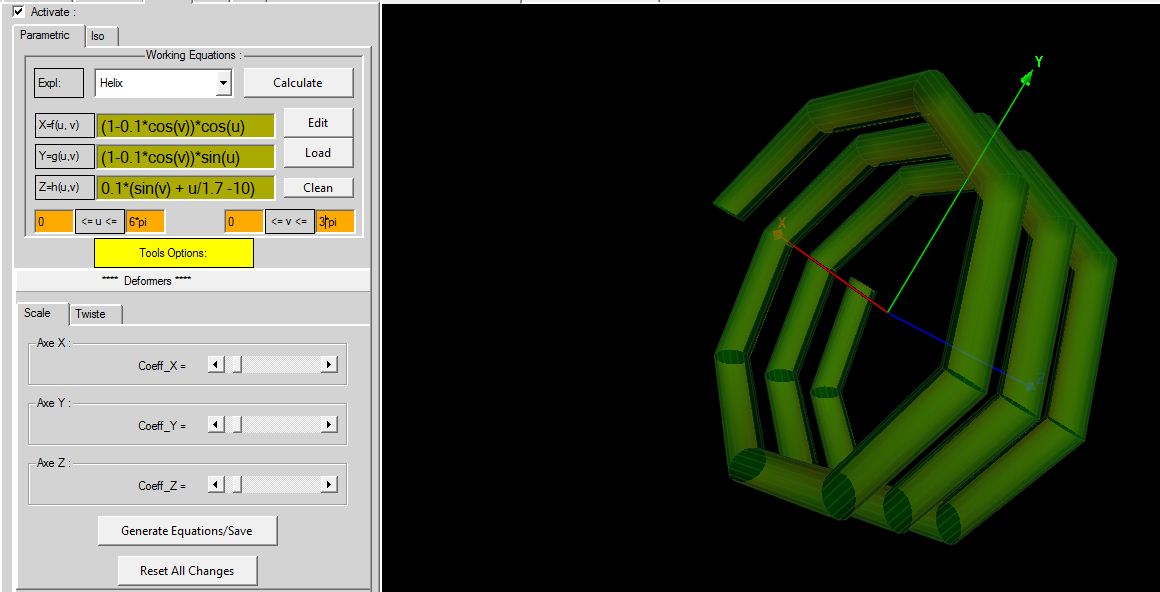Click Generate Equations/Save button

coord(187,531)
